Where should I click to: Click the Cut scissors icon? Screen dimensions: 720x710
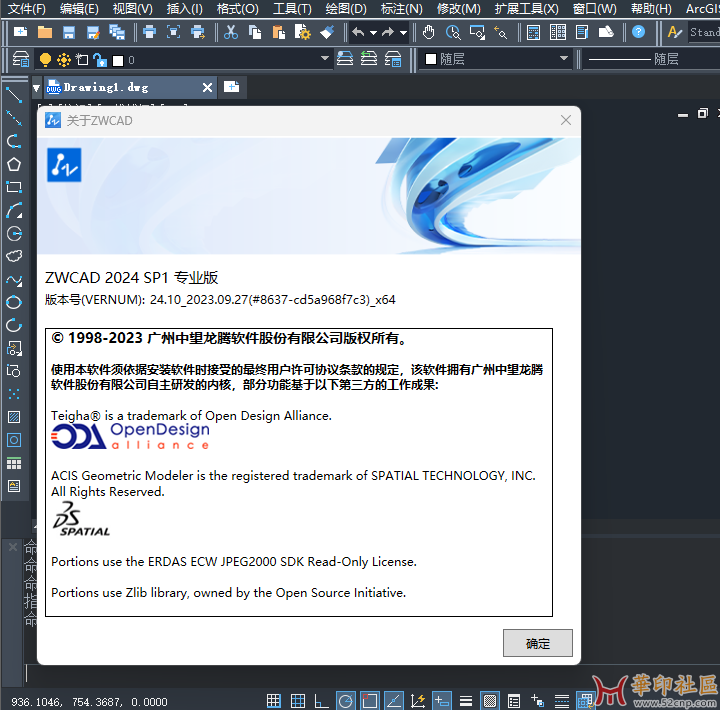231,32
